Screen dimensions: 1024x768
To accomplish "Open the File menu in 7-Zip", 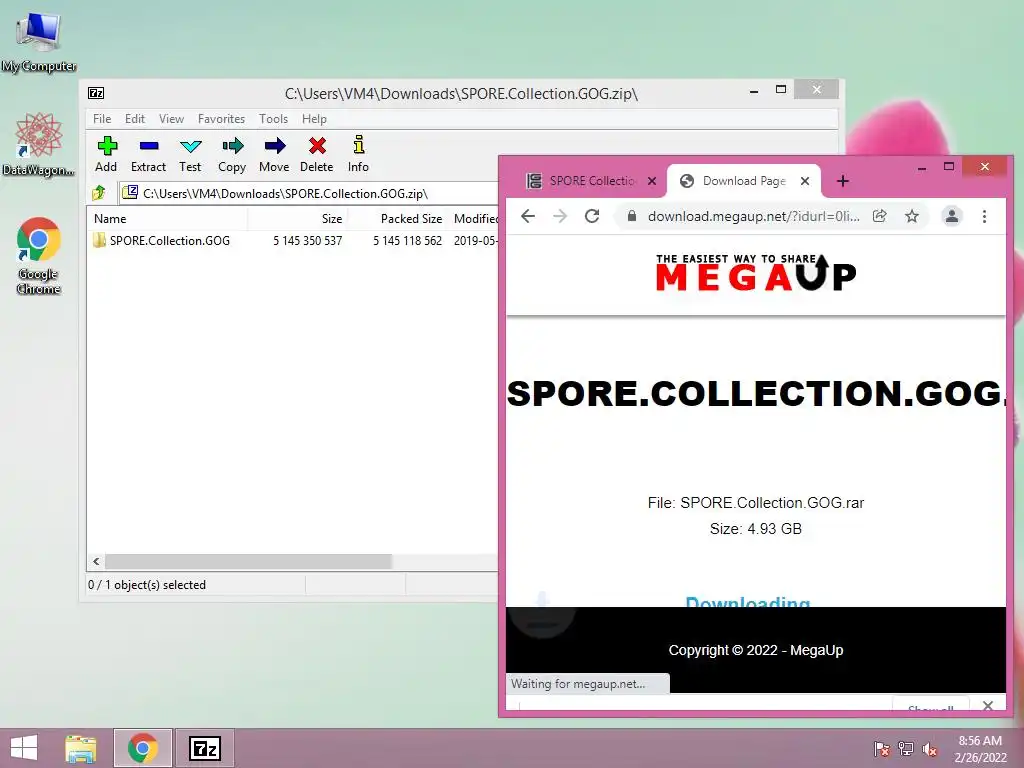I will click(x=102, y=119).
